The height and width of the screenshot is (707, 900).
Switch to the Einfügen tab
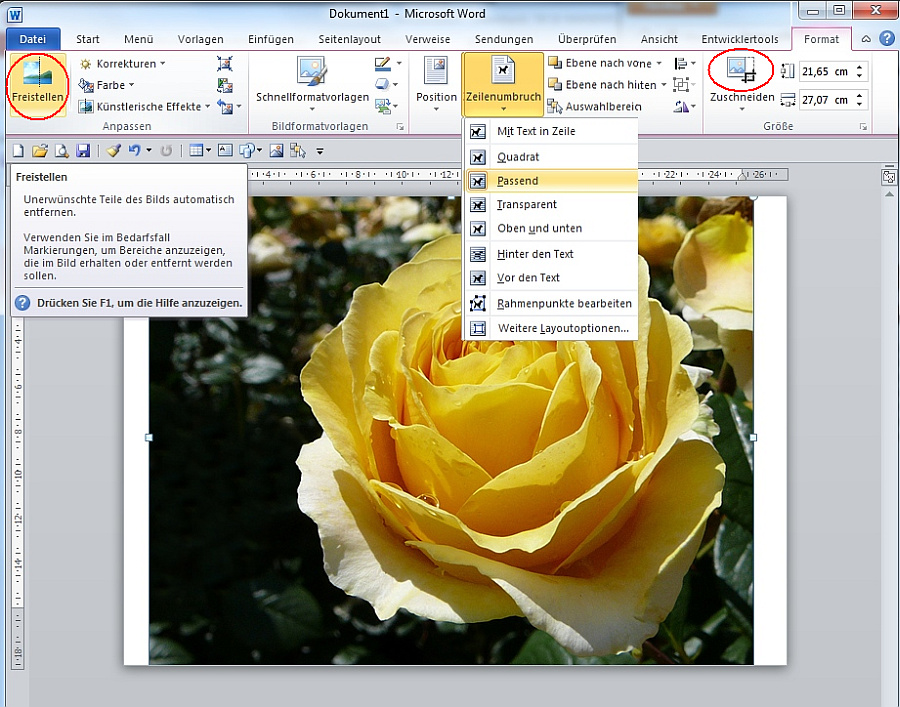click(x=271, y=39)
